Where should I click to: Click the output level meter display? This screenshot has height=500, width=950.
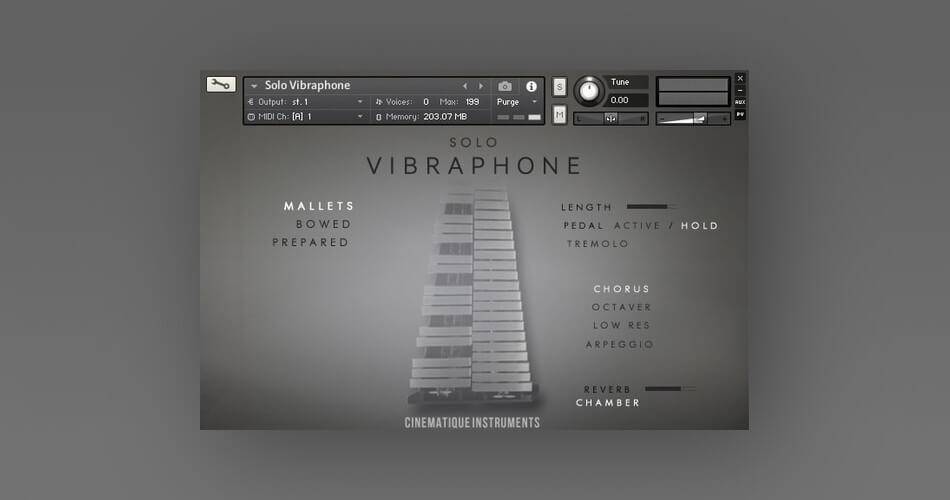693,92
